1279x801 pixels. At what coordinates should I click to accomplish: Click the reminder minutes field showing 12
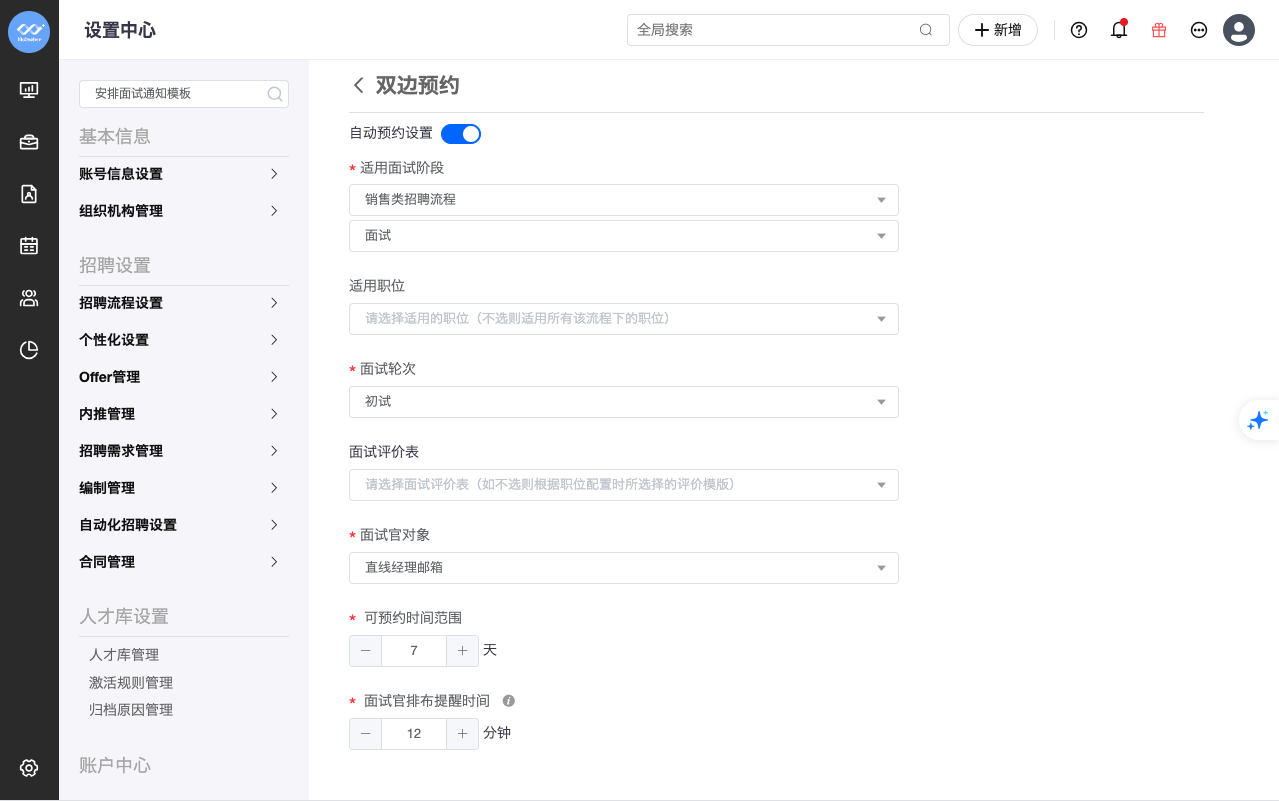click(x=414, y=734)
